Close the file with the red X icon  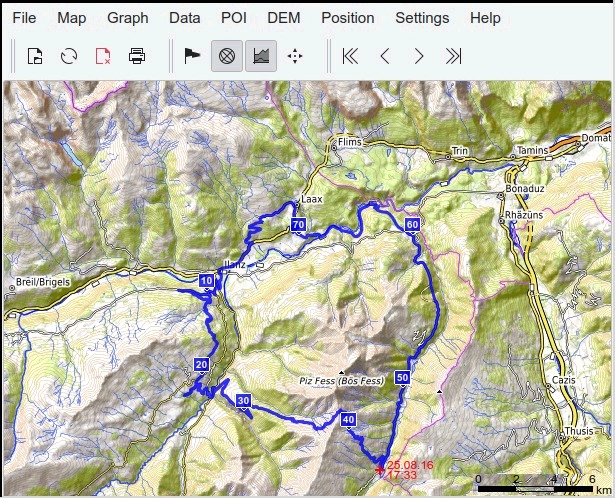point(103,56)
